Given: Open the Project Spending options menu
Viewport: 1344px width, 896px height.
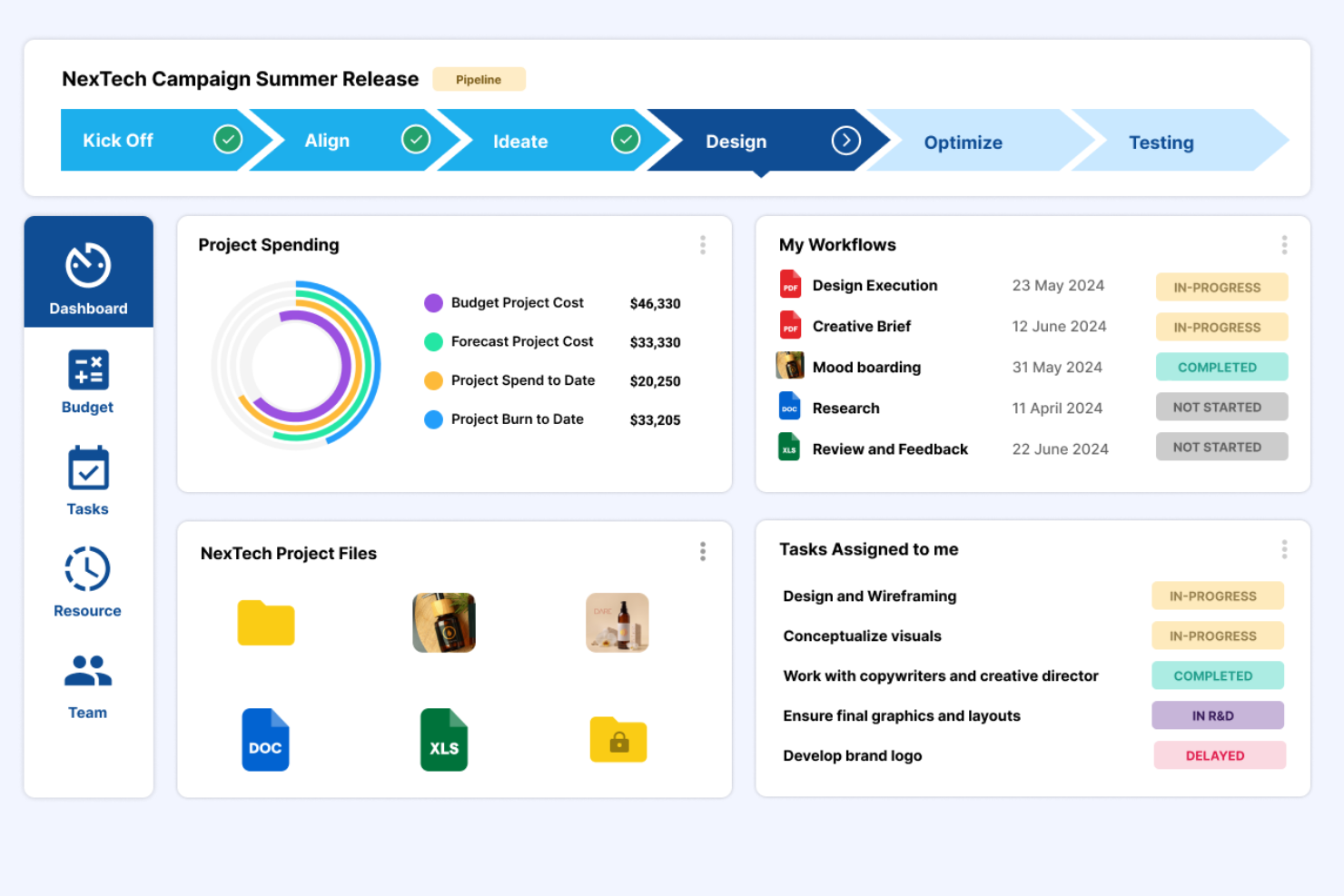Looking at the screenshot, I should pos(702,244).
